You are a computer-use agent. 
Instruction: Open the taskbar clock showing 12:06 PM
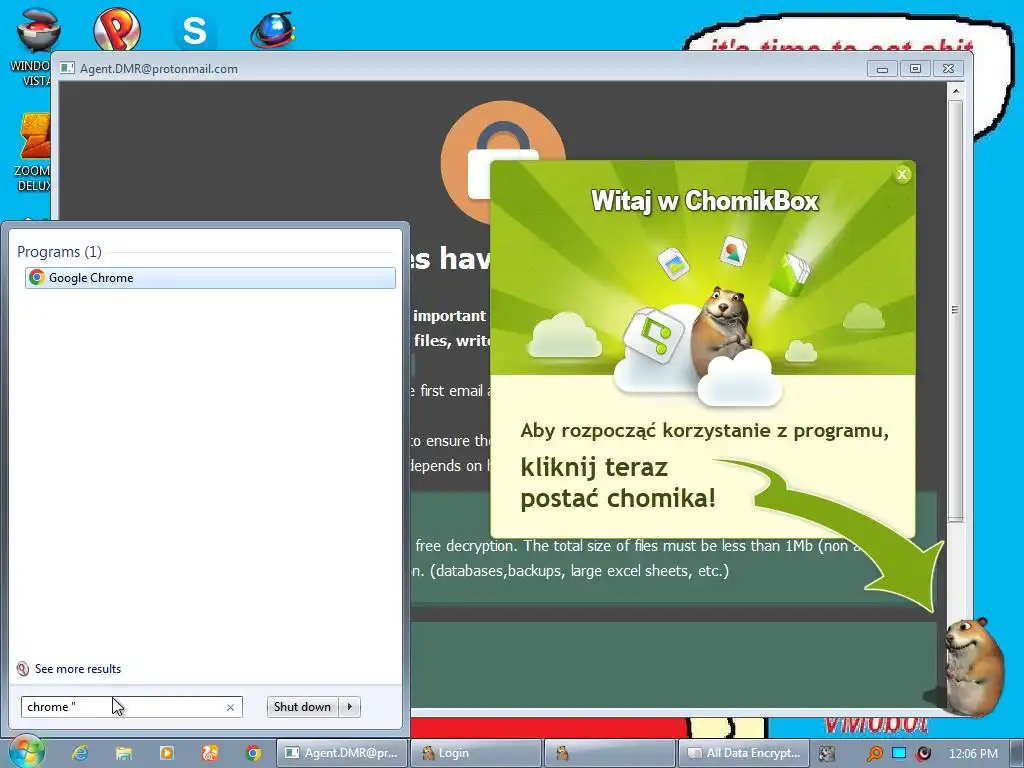[973, 754]
